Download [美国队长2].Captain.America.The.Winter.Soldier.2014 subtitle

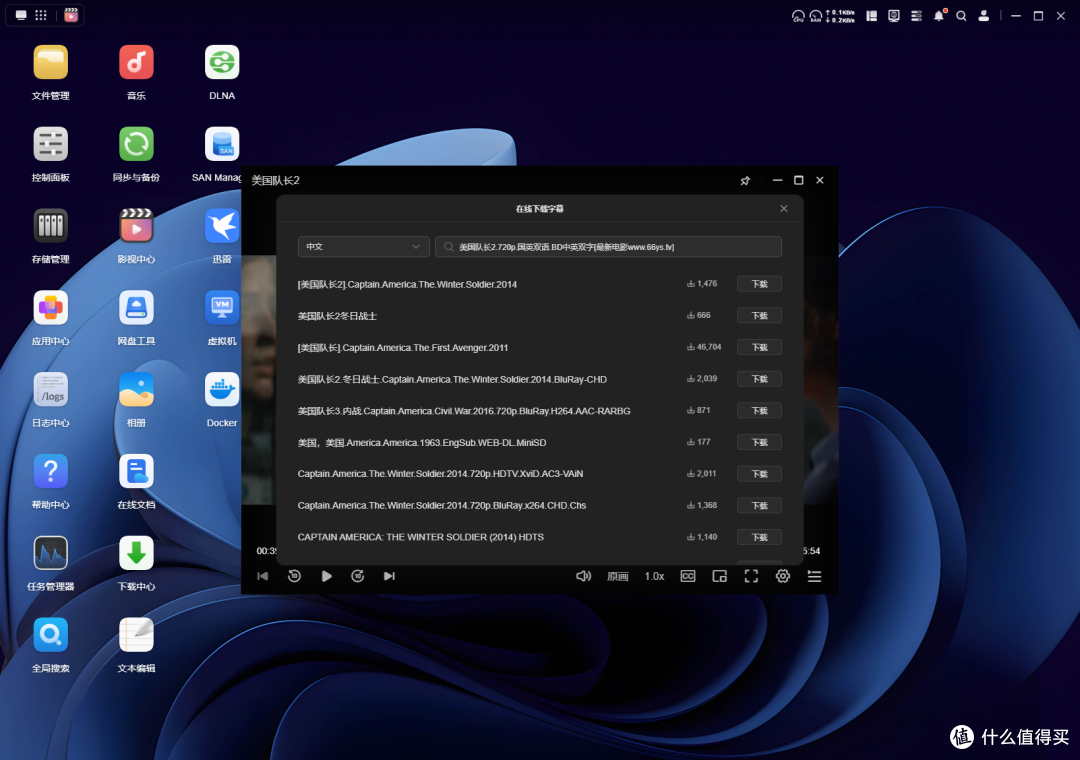pyautogui.click(x=759, y=284)
